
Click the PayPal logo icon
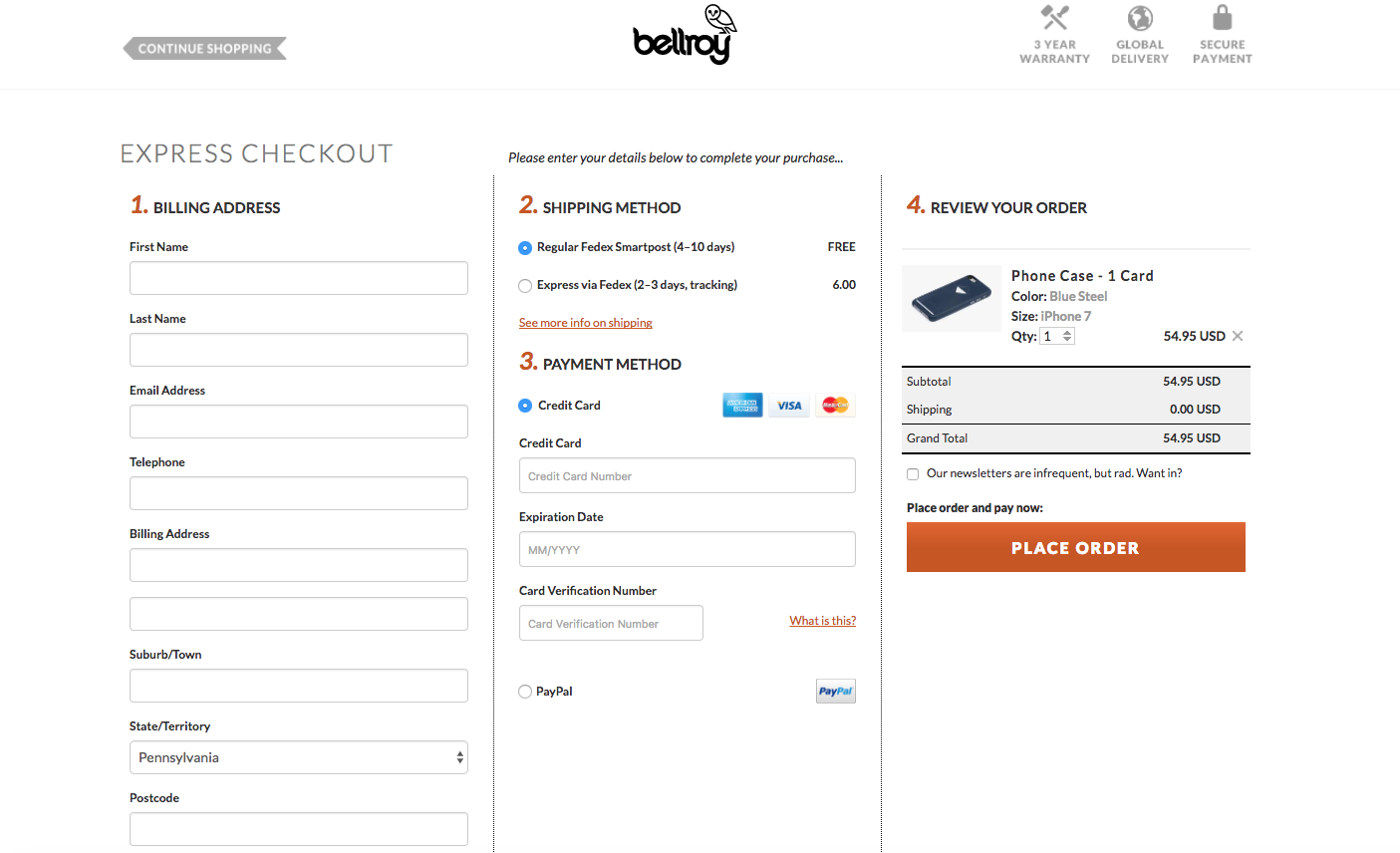click(x=835, y=692)
